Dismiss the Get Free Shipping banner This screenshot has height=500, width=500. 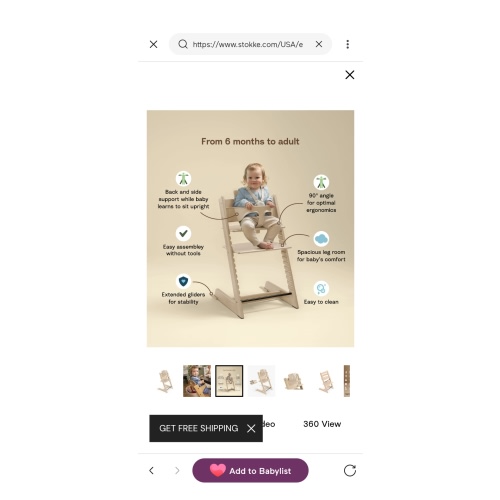251,428
